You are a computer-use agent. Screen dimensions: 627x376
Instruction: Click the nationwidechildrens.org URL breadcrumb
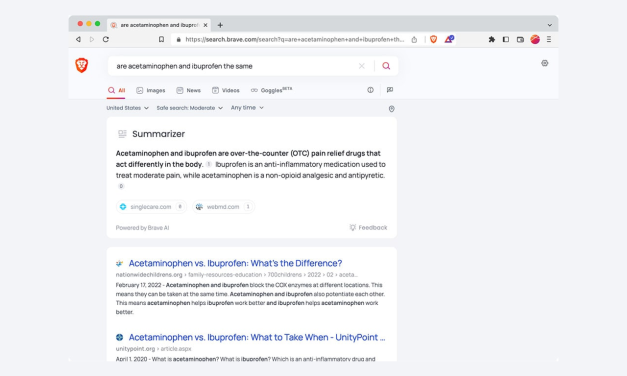click(x=236, y=275)
